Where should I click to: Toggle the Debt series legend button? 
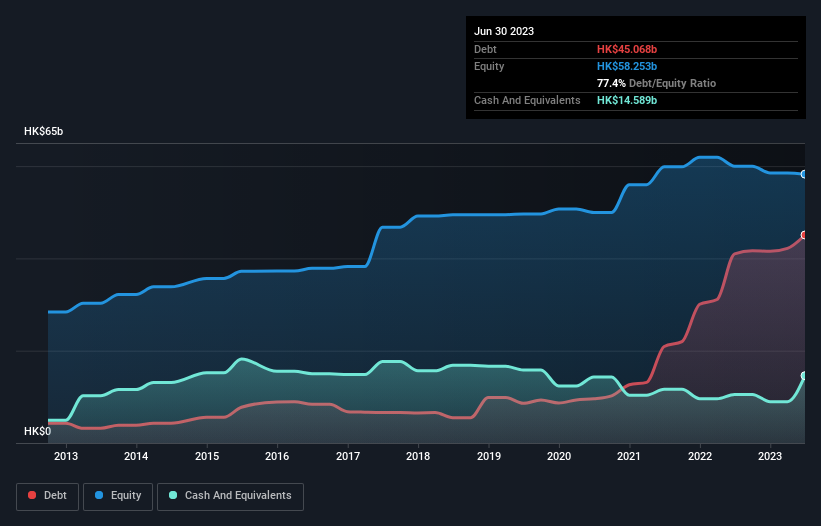48,496
